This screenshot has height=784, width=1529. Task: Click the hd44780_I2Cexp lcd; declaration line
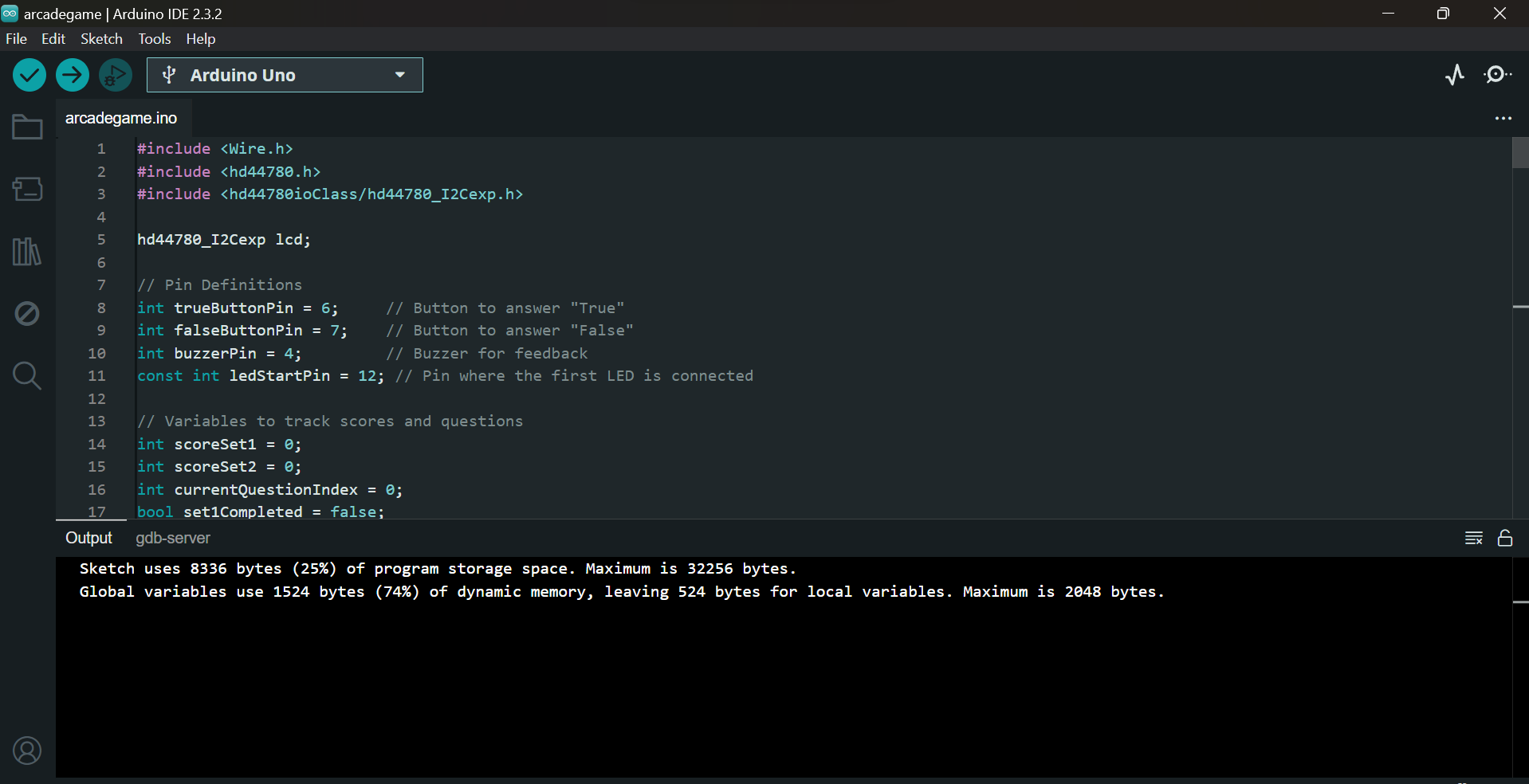224,239
